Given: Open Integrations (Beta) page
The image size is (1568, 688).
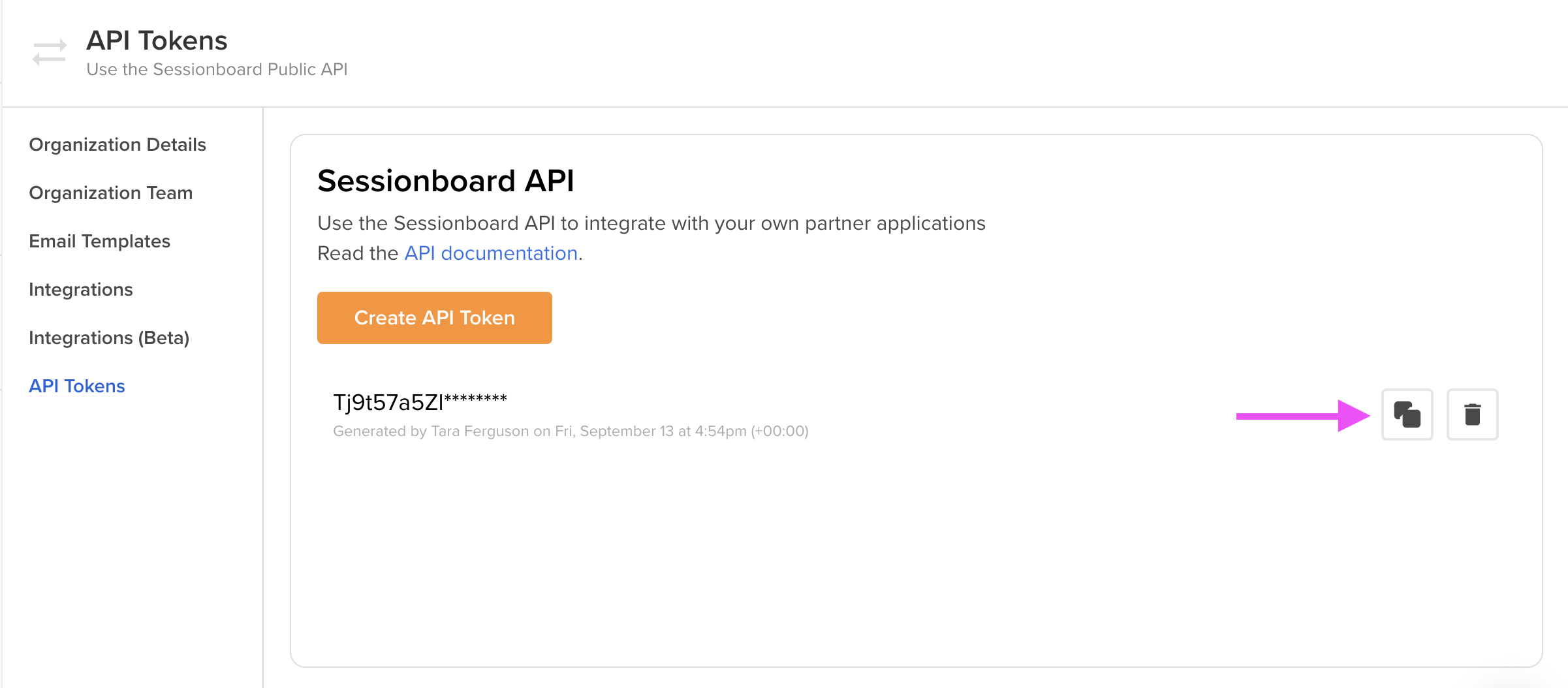Looking at the screenshot, I should click(109, 337).
